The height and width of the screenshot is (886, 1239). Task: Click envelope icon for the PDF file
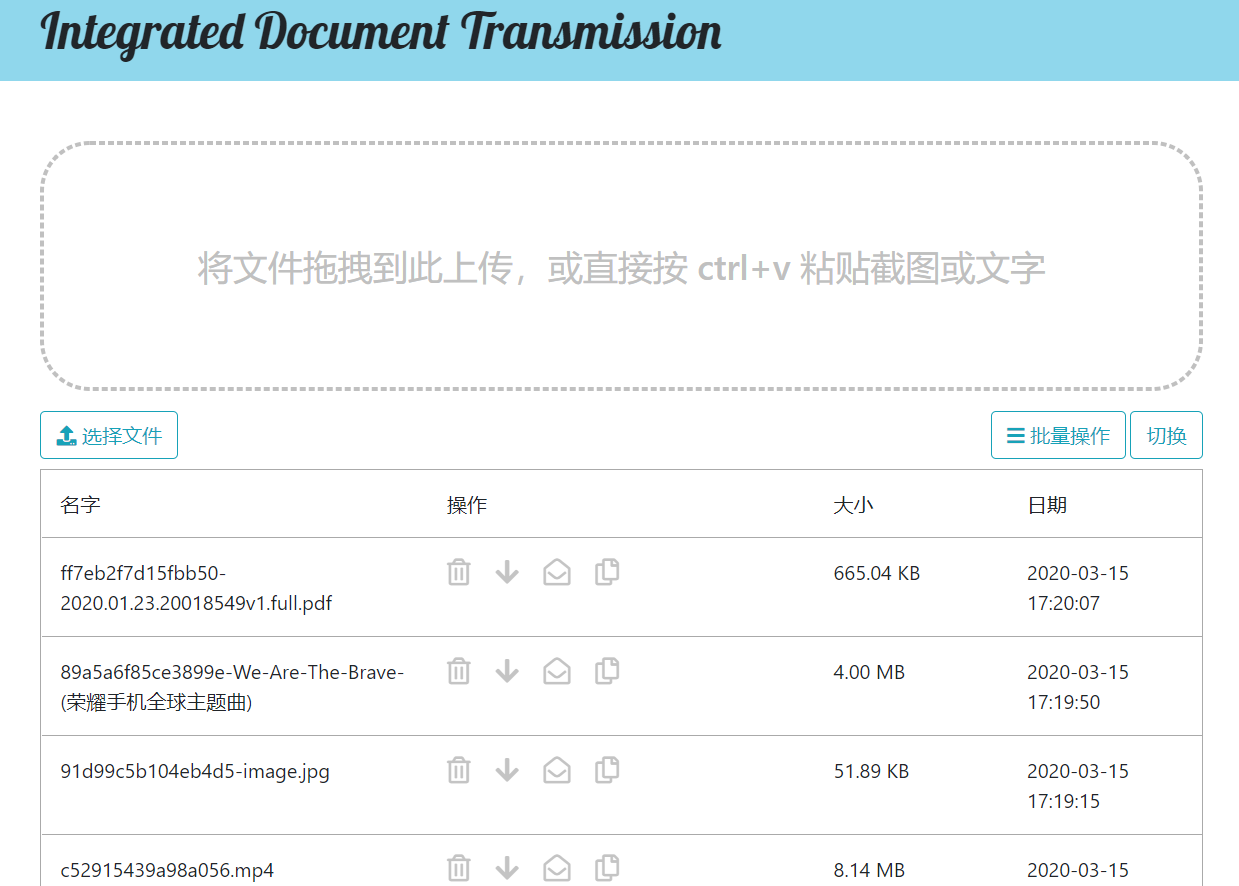pyautogui.click(x=557, y=572)
